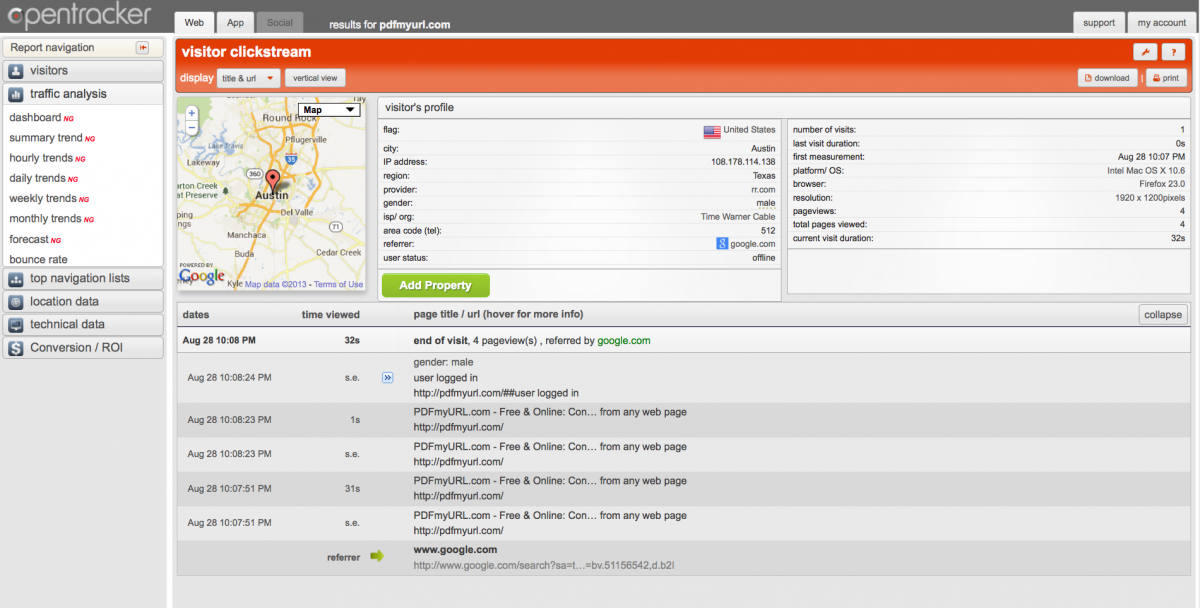
Task: Open the display title & url dropdown
Action: (248, 77)
